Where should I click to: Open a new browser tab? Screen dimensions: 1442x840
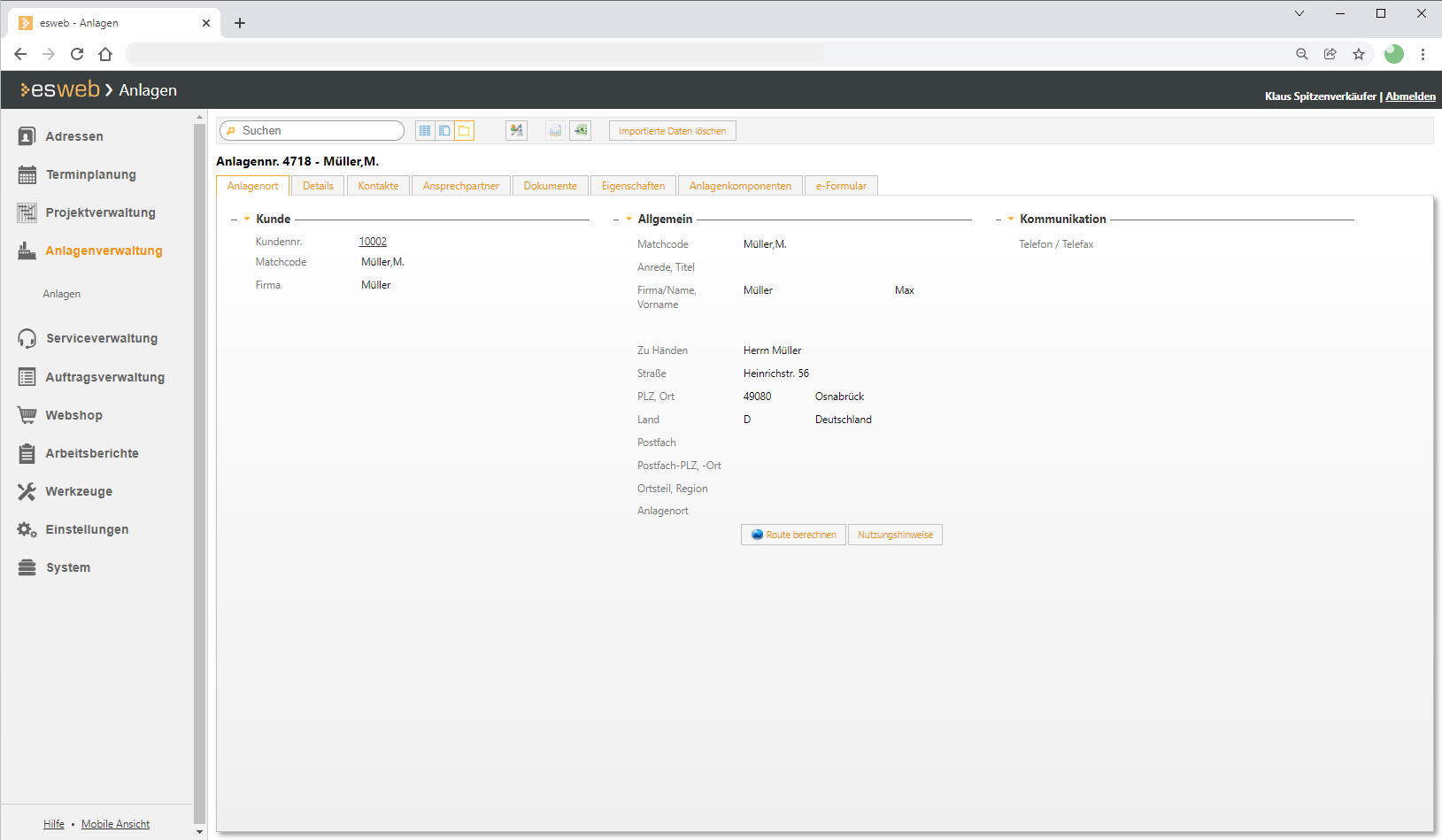(240, 23)
